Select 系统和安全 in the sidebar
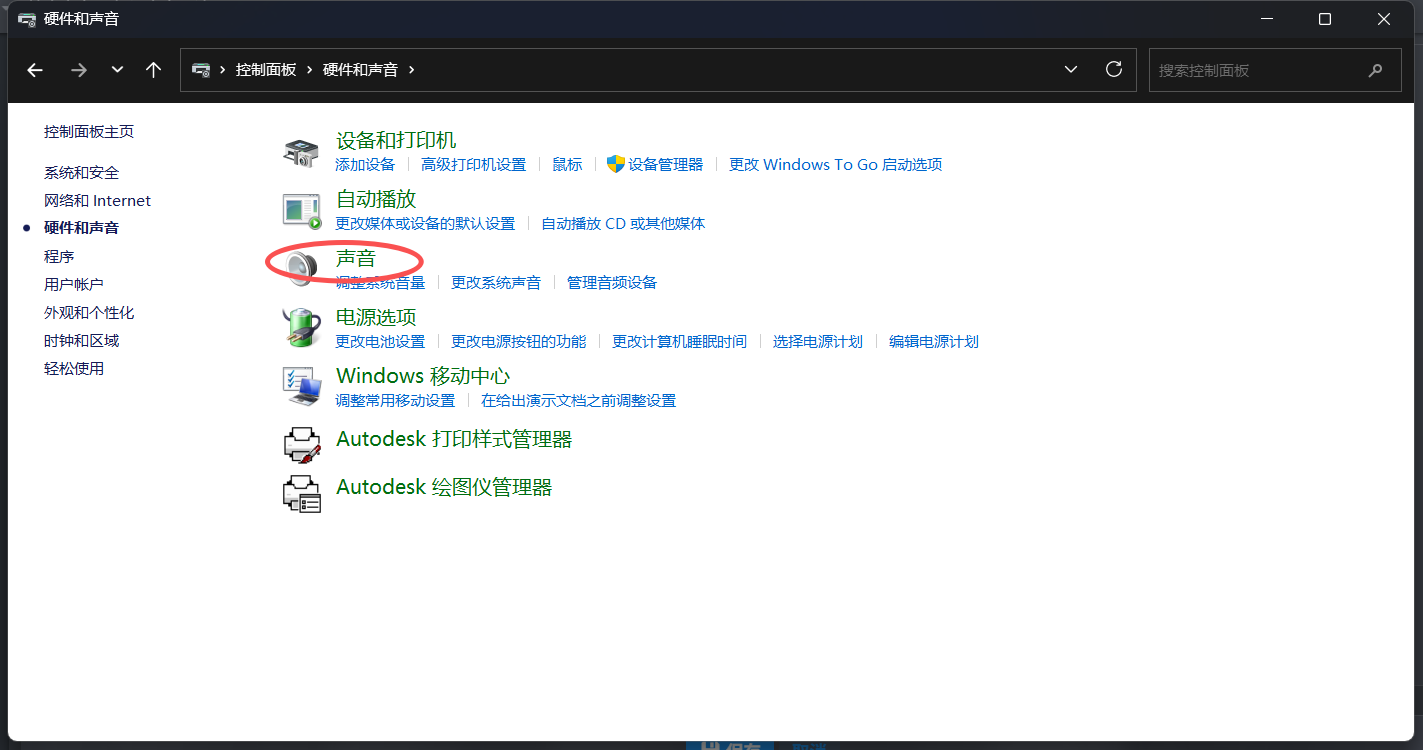The height and width of the screenshot is (750, 1423). pyautogui.click(x=81, y=173)
